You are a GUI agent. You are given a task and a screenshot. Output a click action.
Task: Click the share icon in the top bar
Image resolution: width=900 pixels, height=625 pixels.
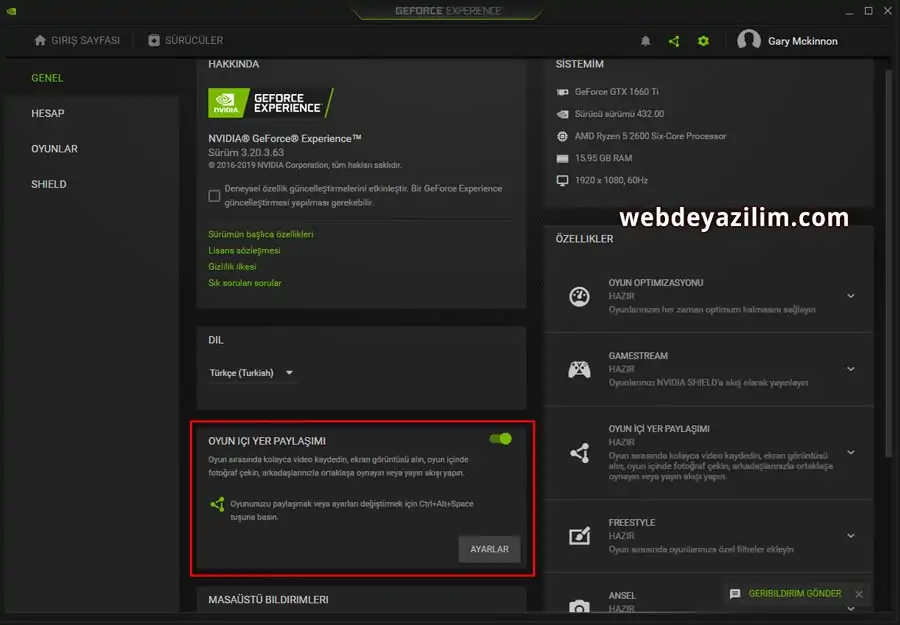click(x=674, y=41)
